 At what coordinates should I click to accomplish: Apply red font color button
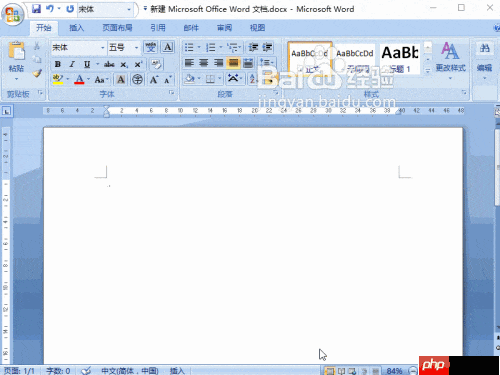tap(79, 80)
